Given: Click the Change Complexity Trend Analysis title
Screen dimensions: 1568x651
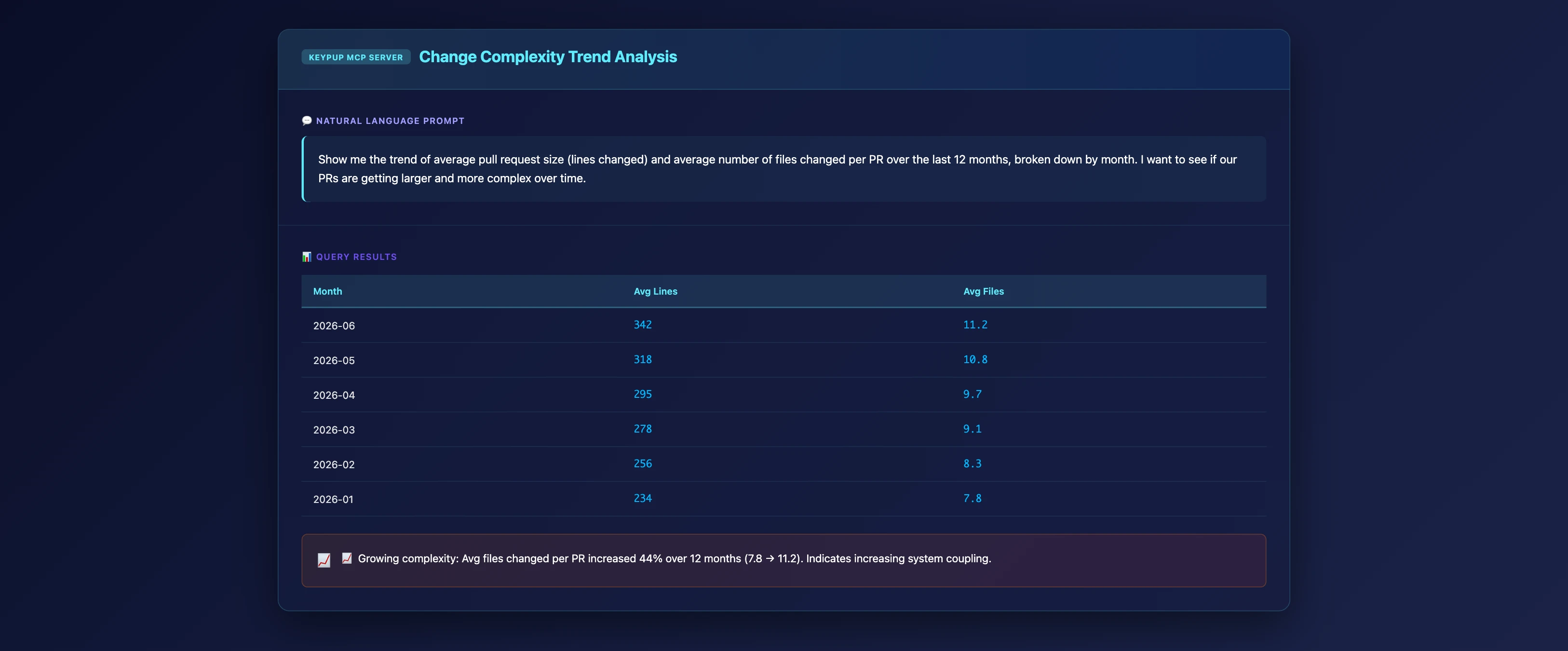Looking at the screenshot, I should (548, 56).
